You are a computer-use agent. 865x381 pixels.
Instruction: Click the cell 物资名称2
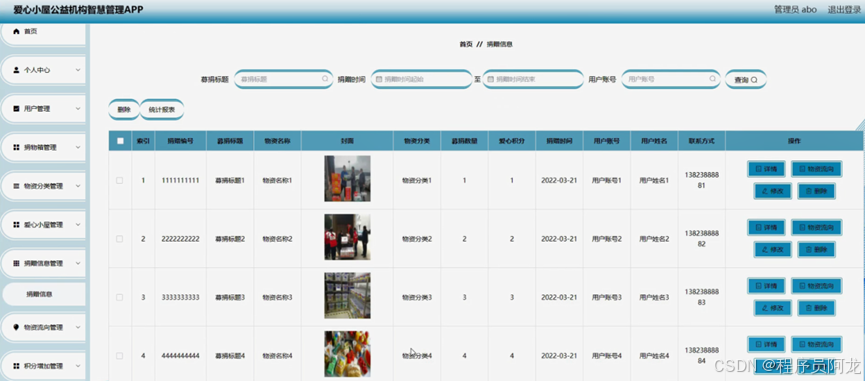[277, 239]
